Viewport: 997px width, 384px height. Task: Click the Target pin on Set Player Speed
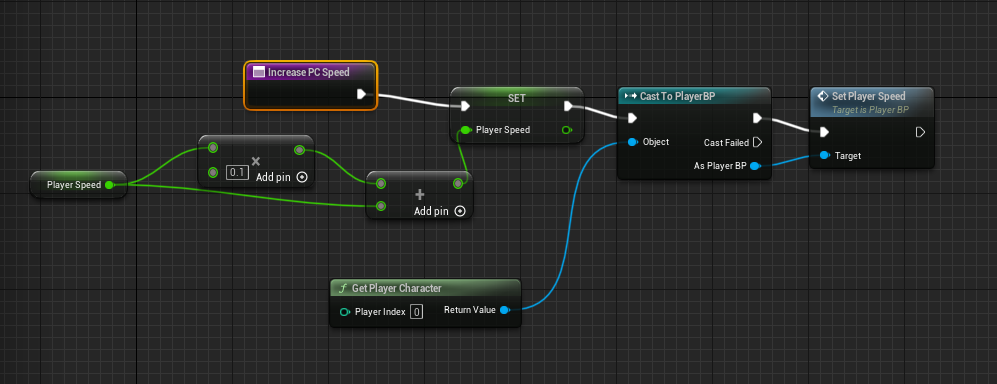[x=824, y=155]
